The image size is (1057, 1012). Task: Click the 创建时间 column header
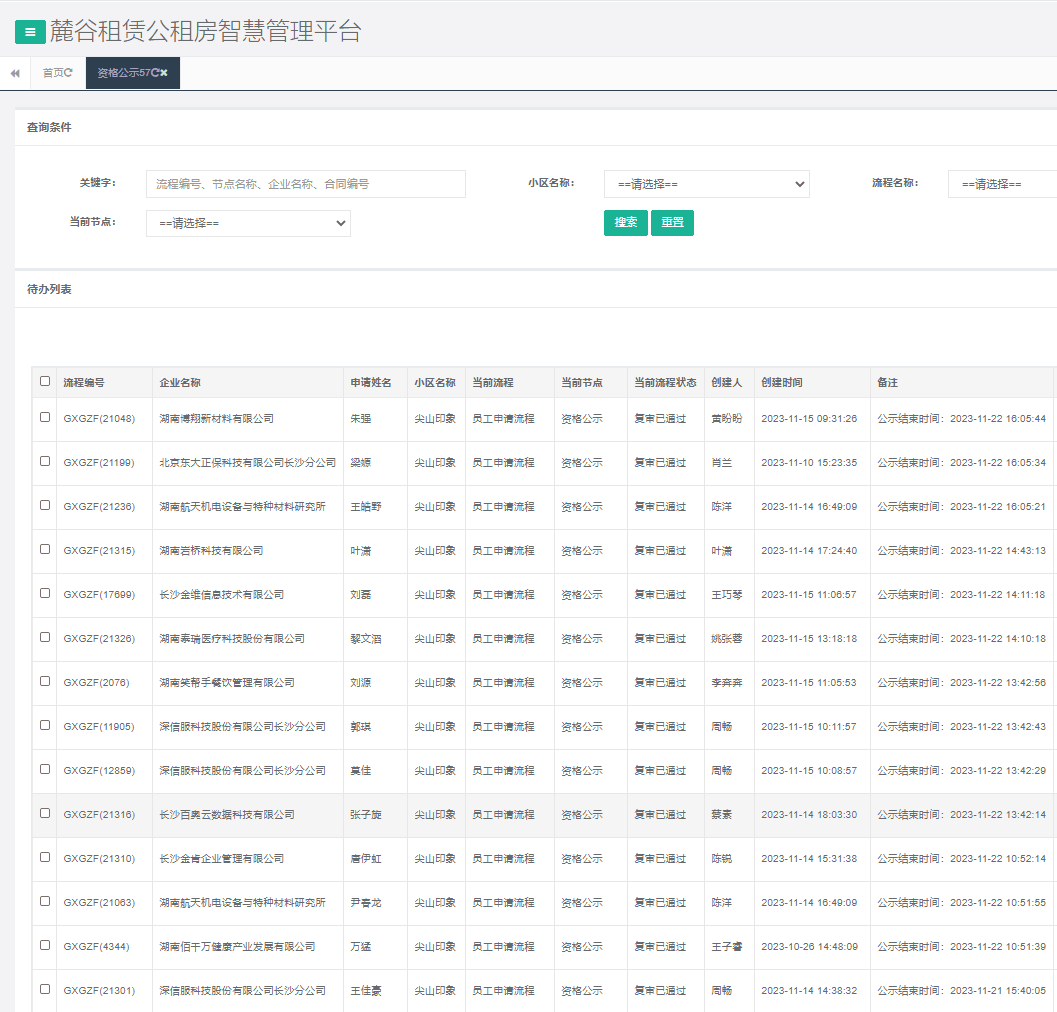coord(781,383)
